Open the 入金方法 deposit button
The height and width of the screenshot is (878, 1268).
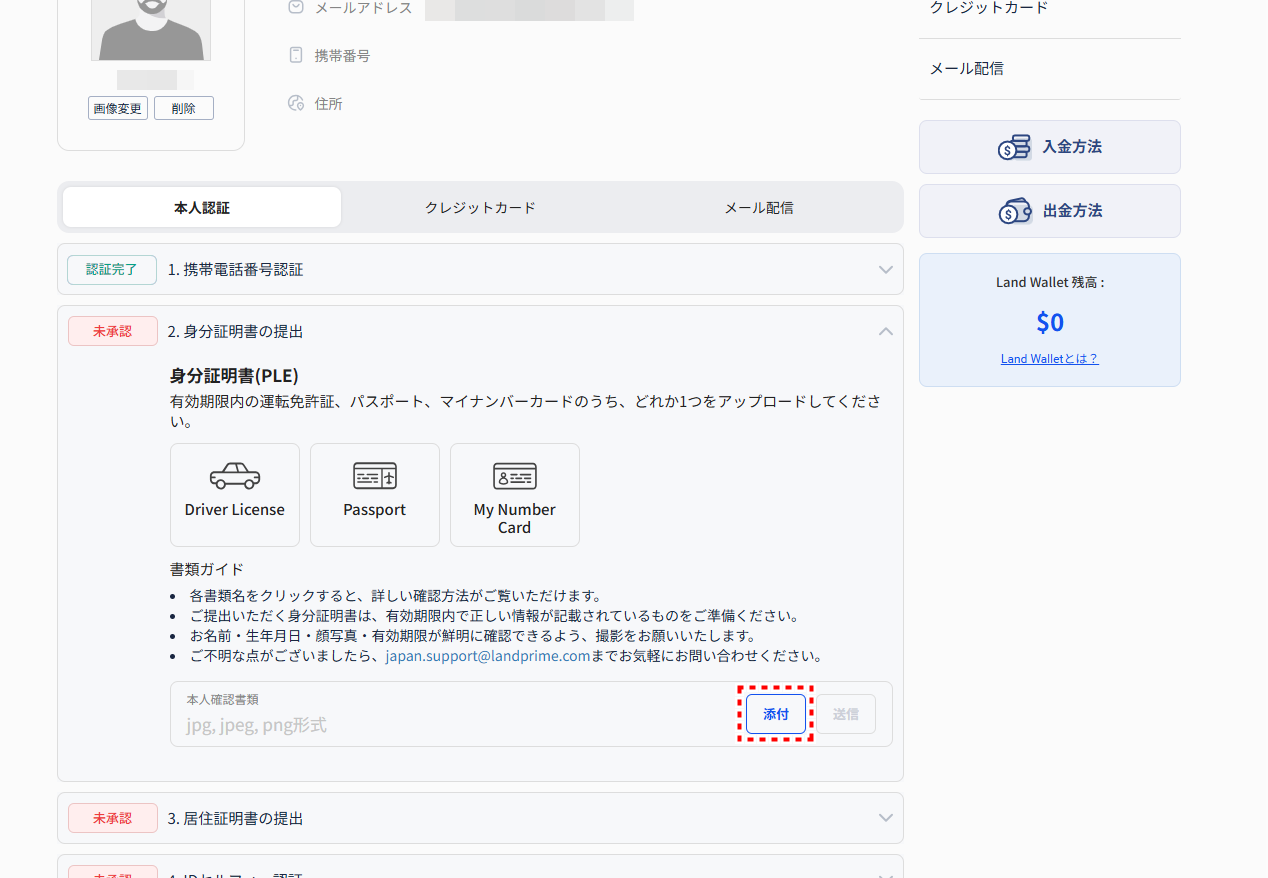[x=1049, y=147]
